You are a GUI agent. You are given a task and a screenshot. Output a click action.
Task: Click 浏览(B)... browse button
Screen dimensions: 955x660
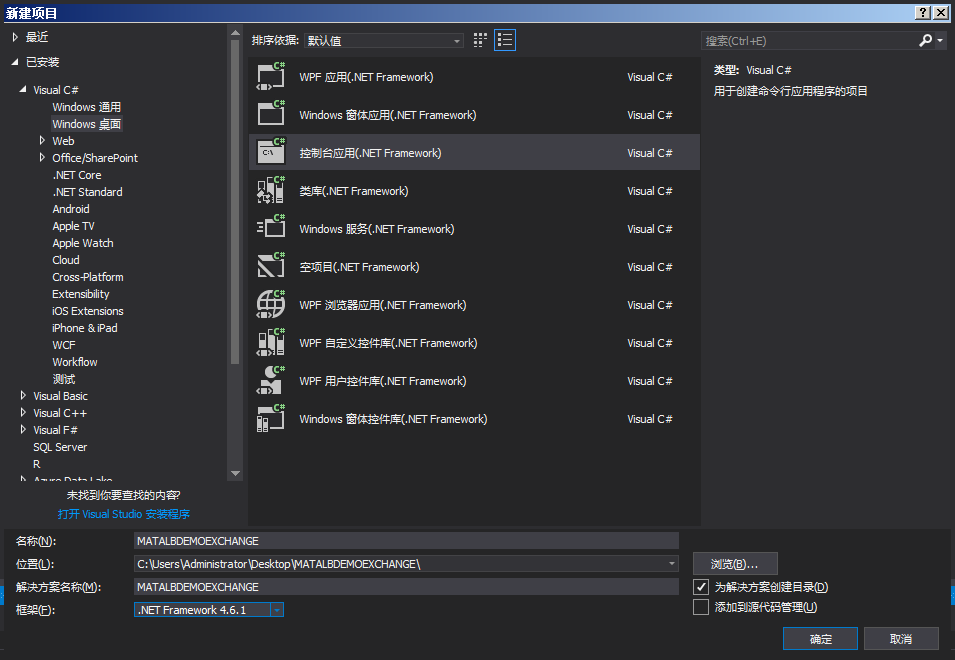(x=735, y=564)
